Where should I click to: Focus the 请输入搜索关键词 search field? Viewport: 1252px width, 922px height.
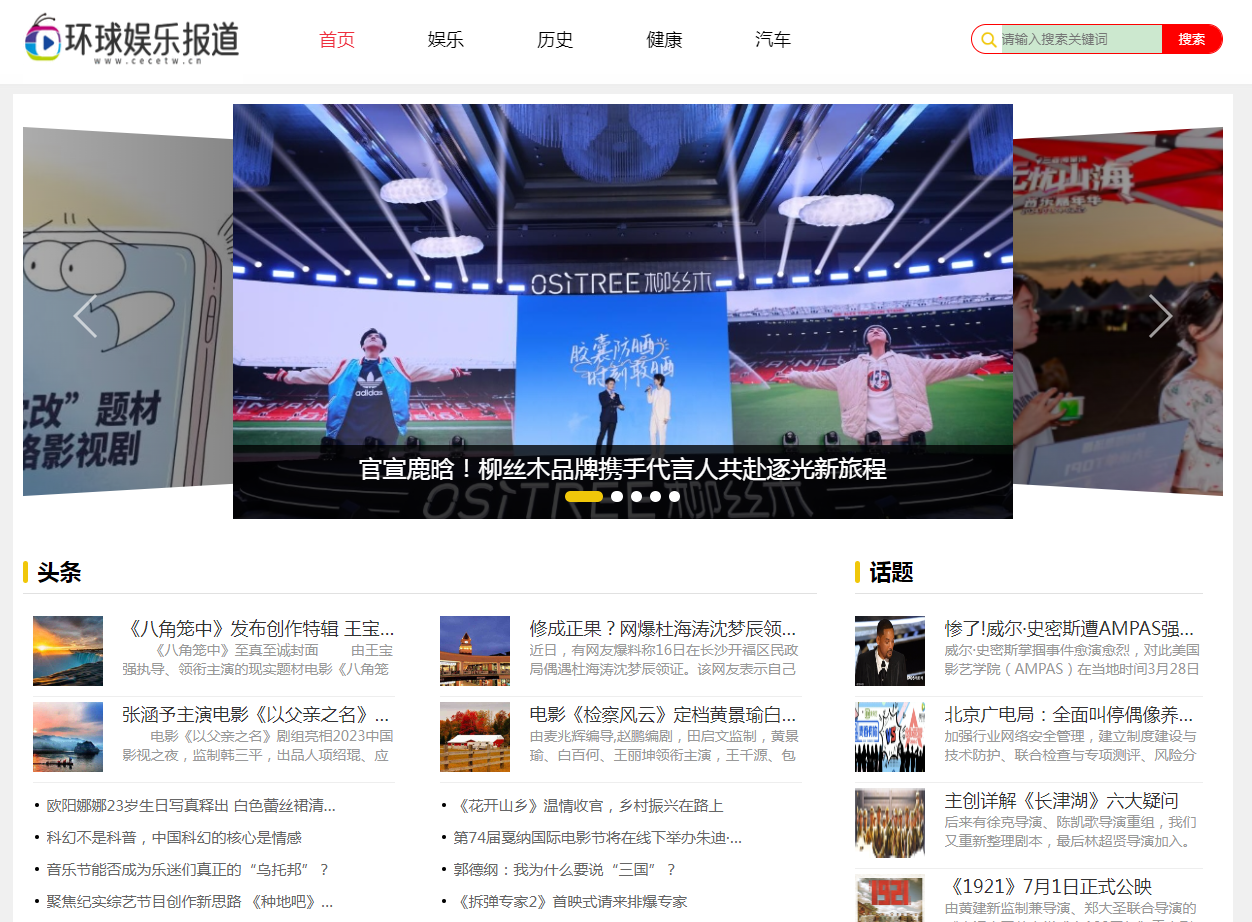pyautogui.click(x=1081, y=39)
